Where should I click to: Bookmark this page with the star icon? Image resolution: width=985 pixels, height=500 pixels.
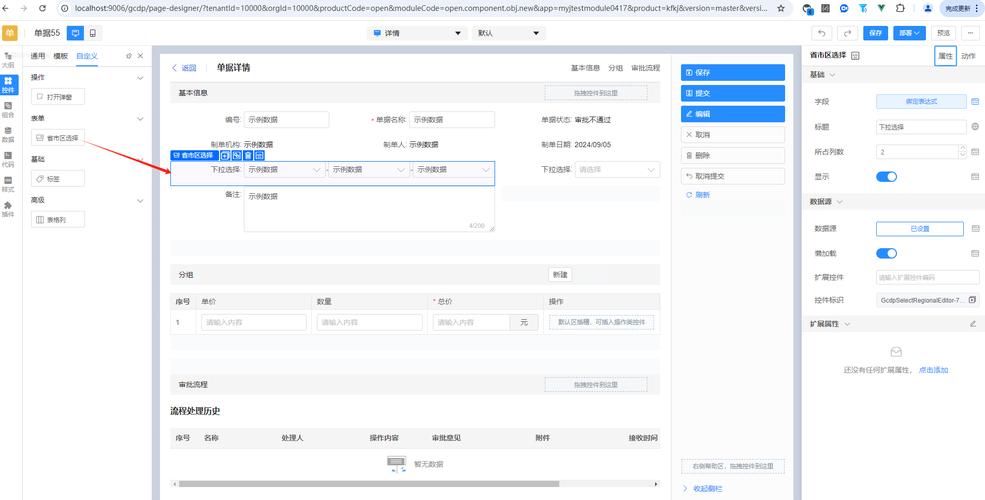pos(781,9)
